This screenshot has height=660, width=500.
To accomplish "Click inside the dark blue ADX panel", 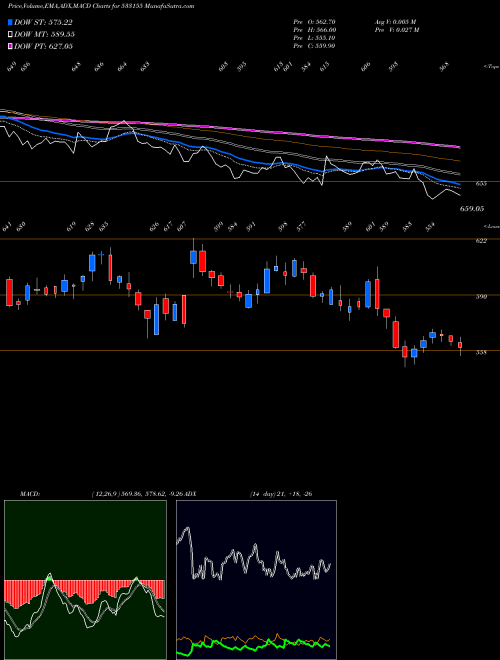I will pos(256,580).
